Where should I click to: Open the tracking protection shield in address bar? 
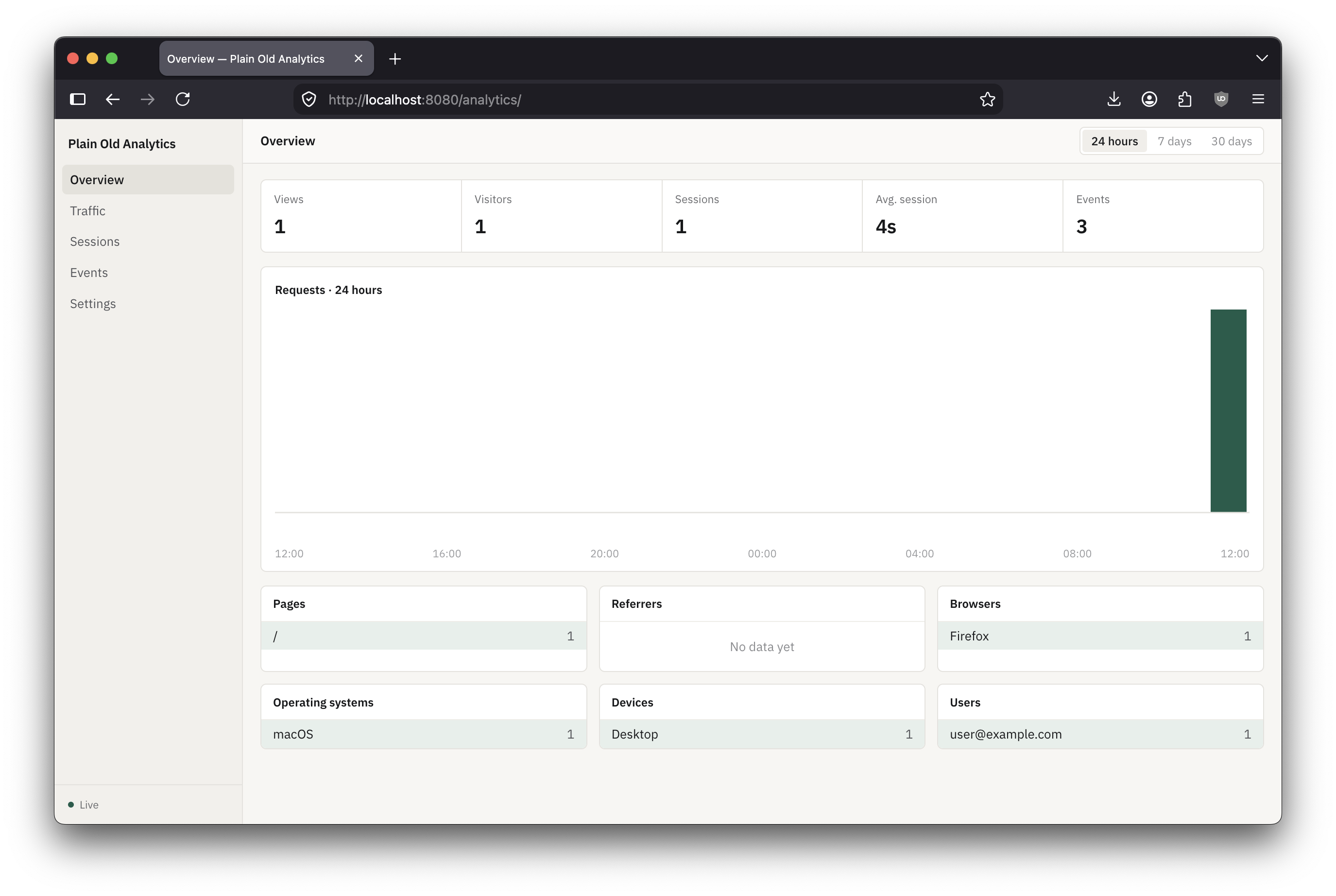tap(309, 100)
